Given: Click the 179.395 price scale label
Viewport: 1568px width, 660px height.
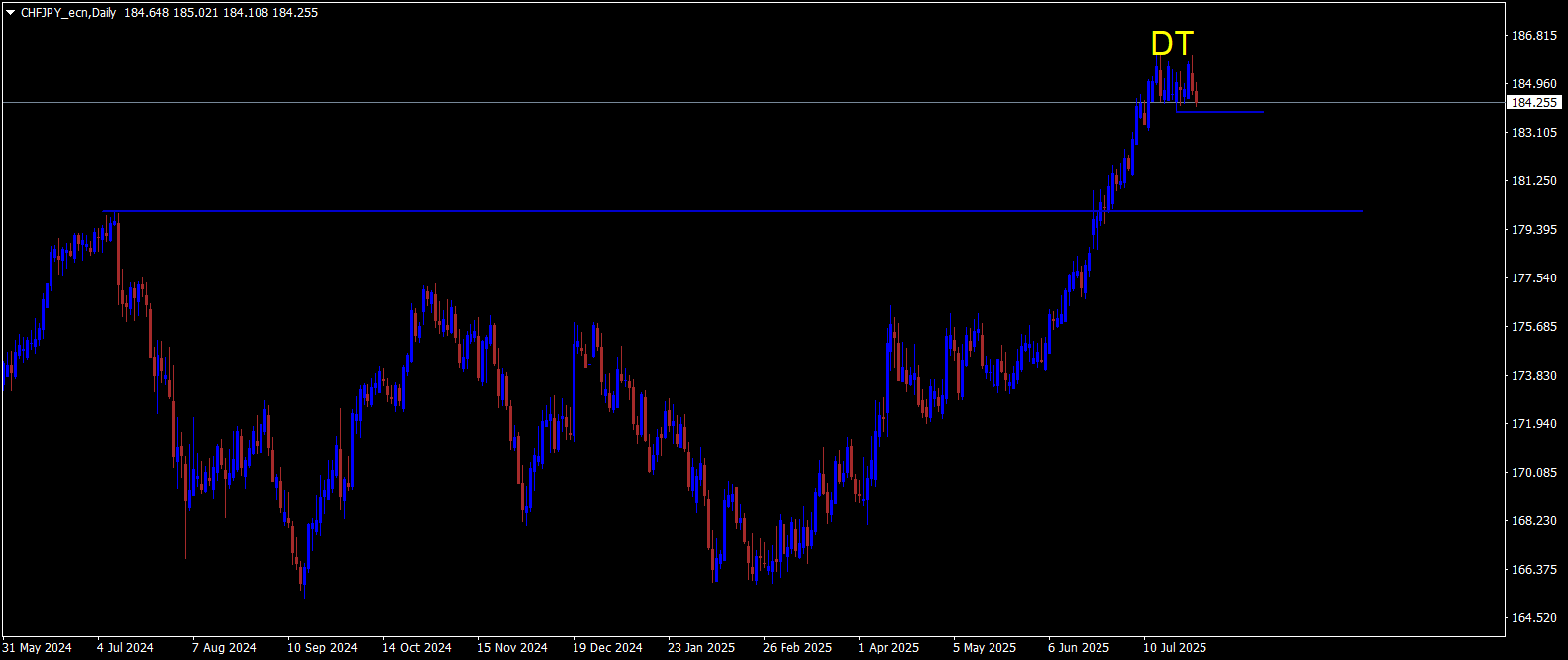Looking at the screenshot, I should pos(1534,230).
